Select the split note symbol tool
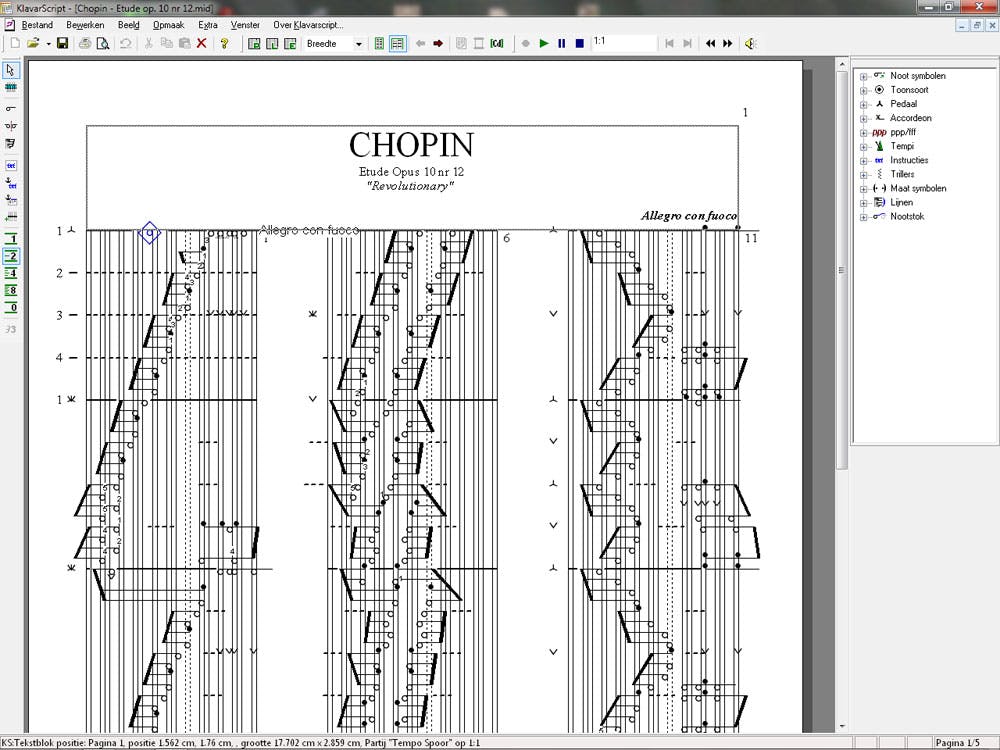1000x750 pixels. tap(11, 126)
